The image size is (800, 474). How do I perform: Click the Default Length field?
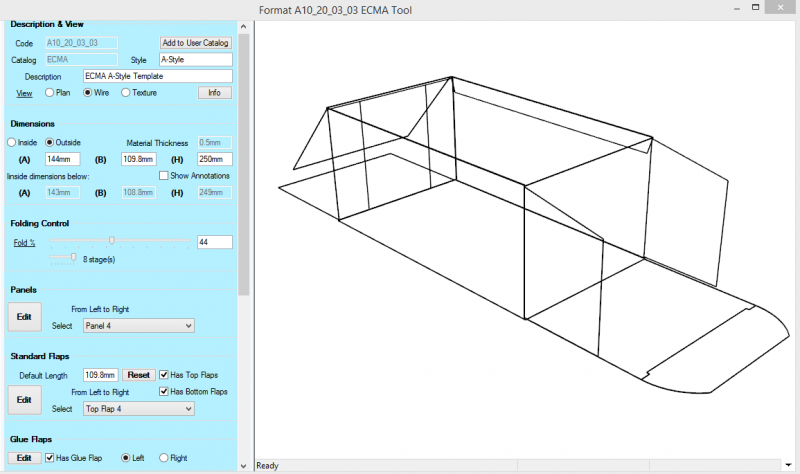pos(101,375)
